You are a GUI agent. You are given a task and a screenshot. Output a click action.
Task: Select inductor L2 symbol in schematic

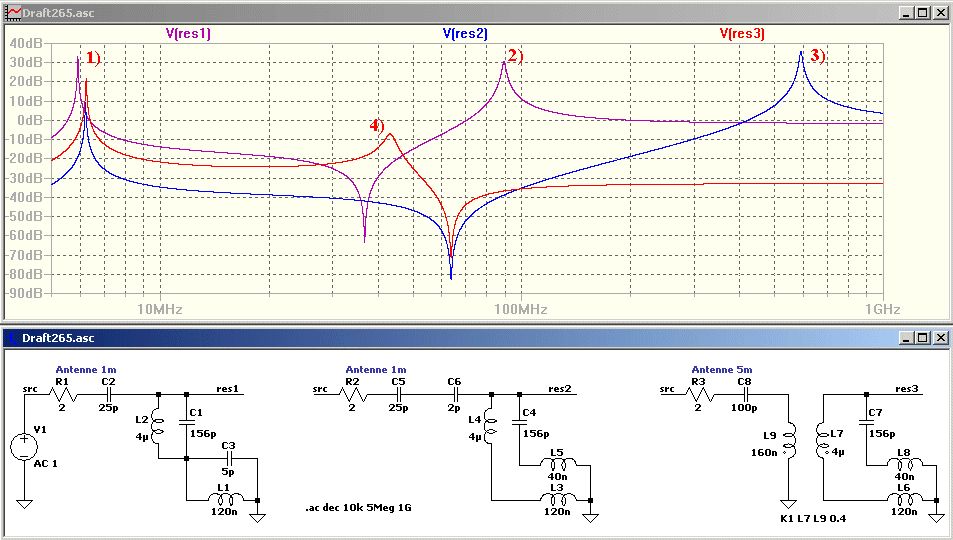[x=157, y=426]
